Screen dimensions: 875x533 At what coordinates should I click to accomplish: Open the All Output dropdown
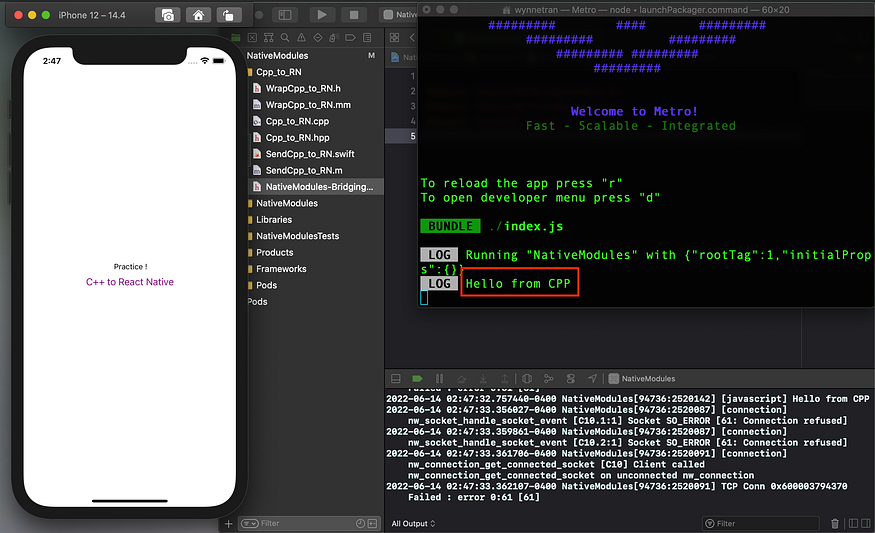point(413,524)
